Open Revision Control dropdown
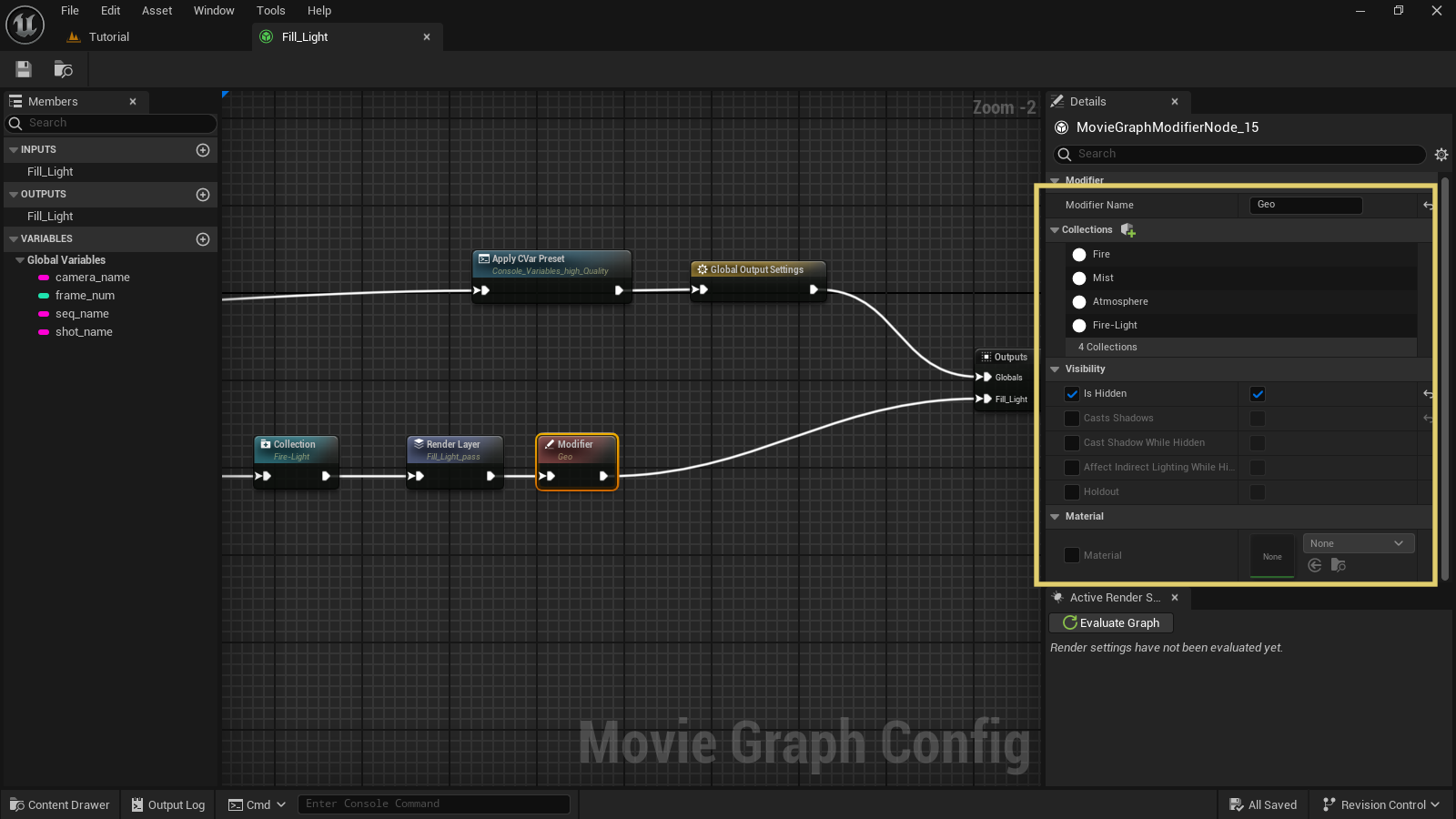 (1380, 804)
